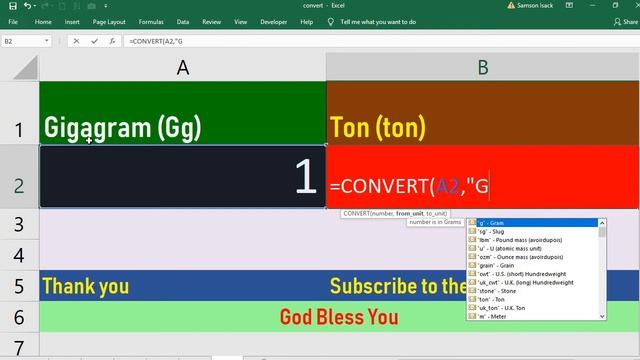Select column A header
The width and height of the screenshot is (640, 360).
(183, 67)
